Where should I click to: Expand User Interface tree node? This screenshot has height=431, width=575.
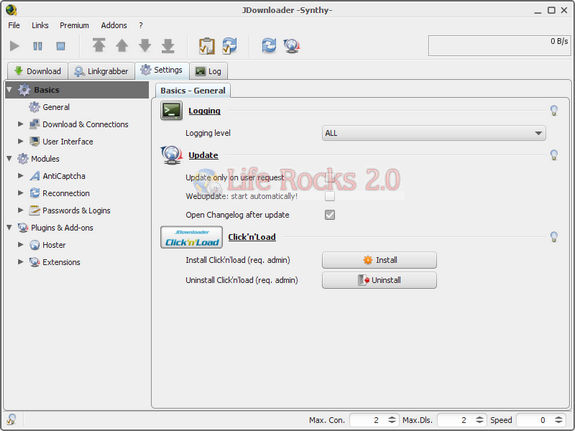[21, 141]
